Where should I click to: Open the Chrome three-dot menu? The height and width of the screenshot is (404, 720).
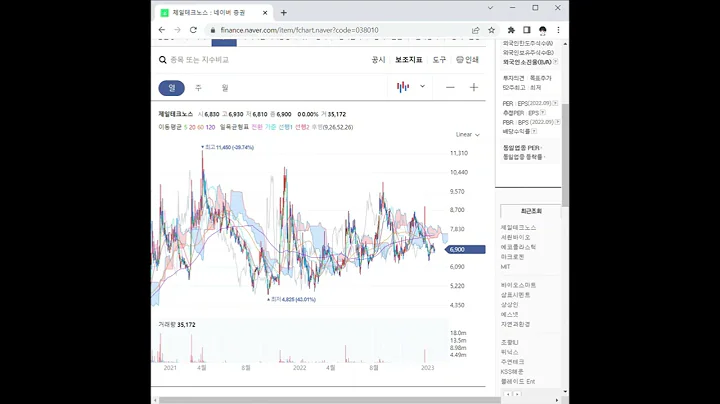pos(558,30)
